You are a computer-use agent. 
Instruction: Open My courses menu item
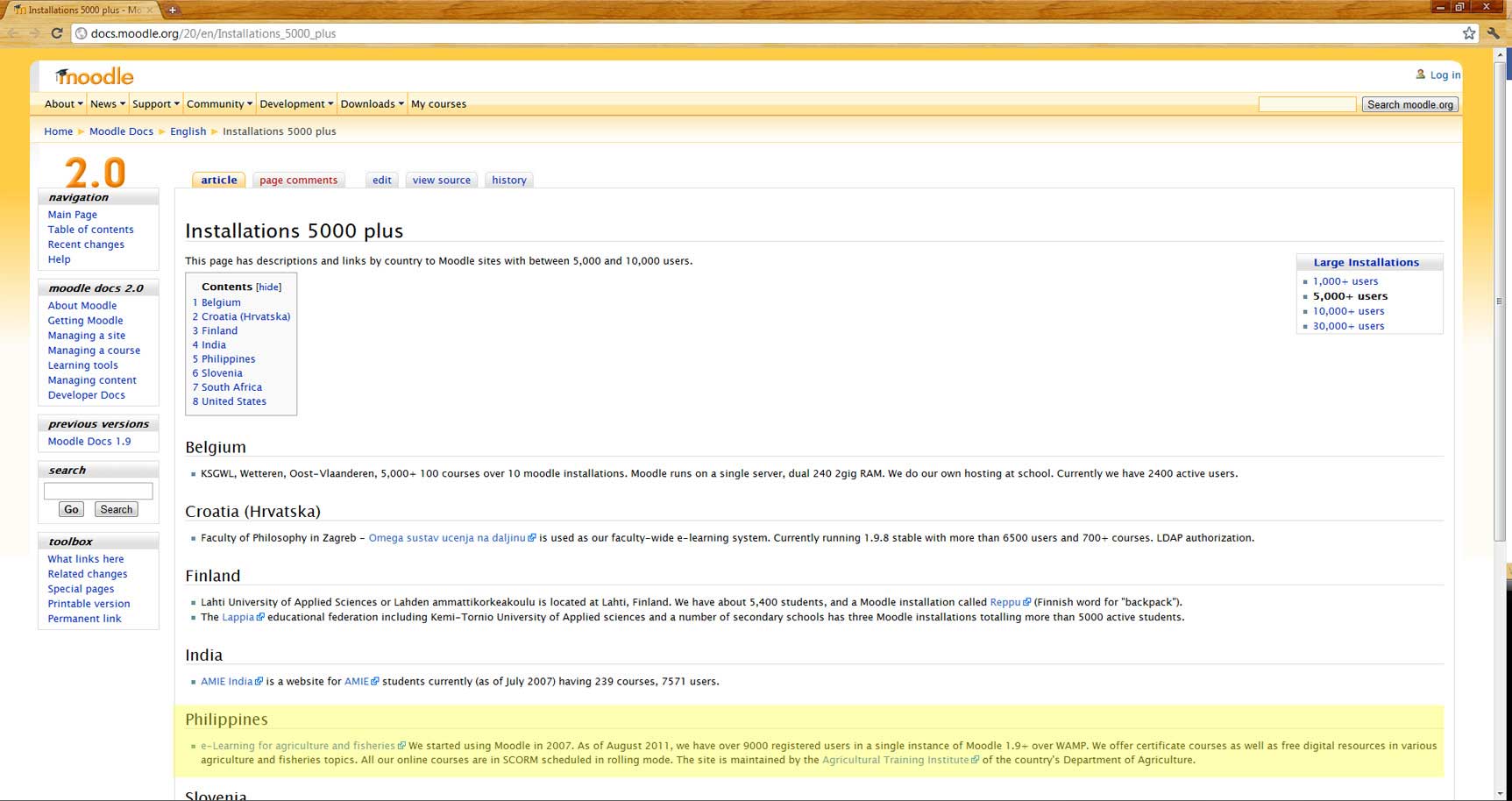[438, 103]
